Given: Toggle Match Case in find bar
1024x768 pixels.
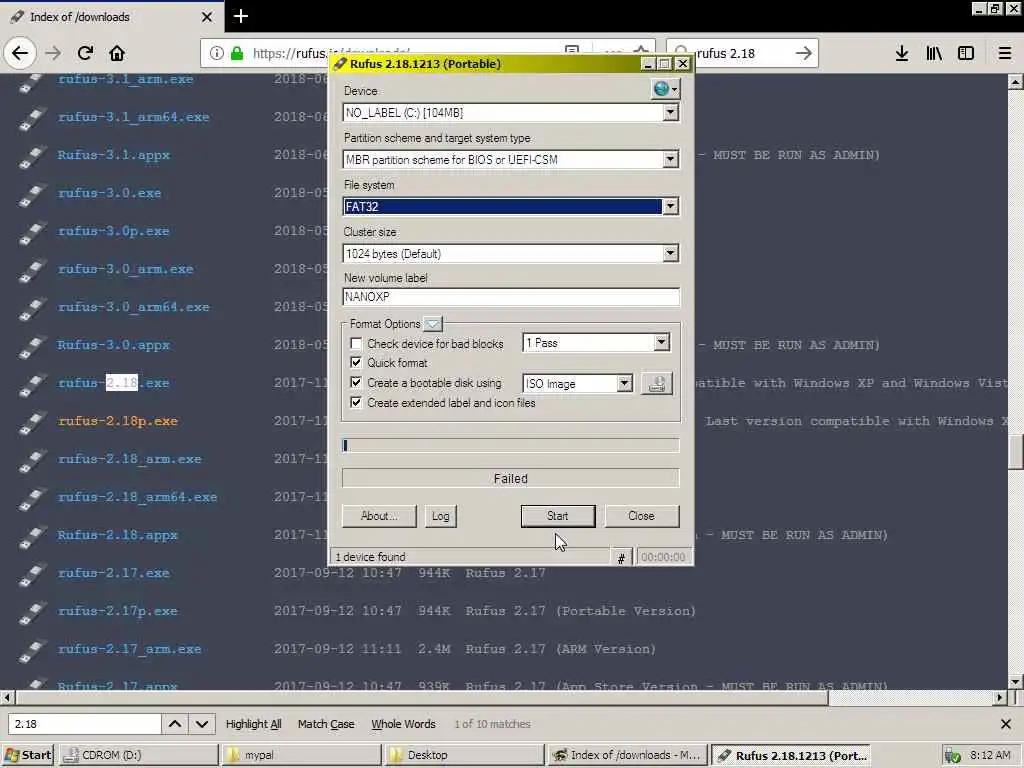Looking at the screenshot, I should click(x=326, y=724).
